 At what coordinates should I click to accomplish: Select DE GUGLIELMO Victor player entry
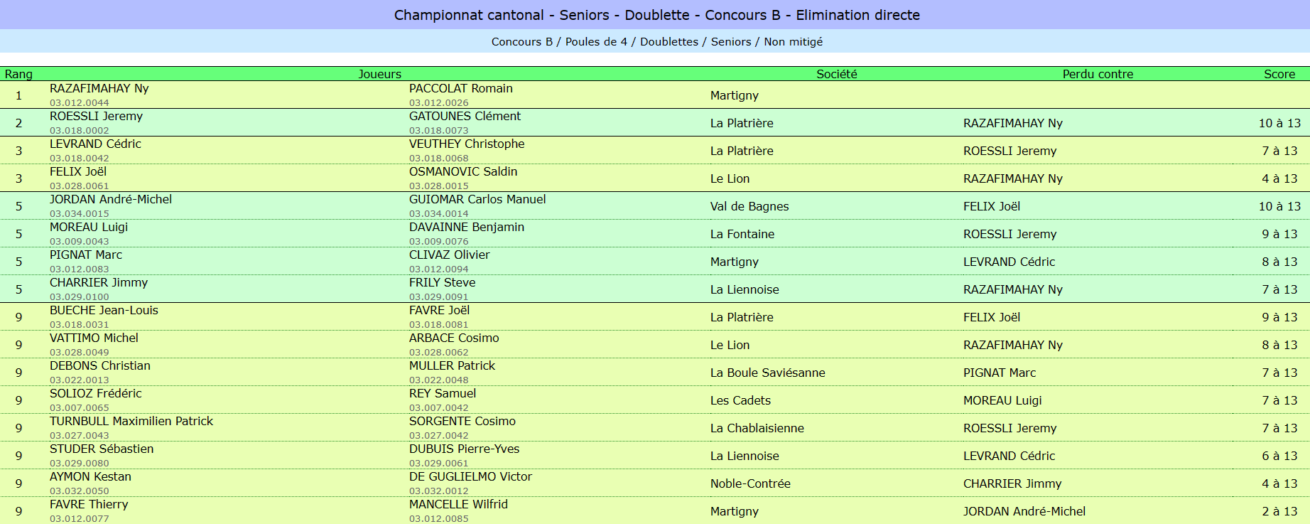click(x=470, y=476)
